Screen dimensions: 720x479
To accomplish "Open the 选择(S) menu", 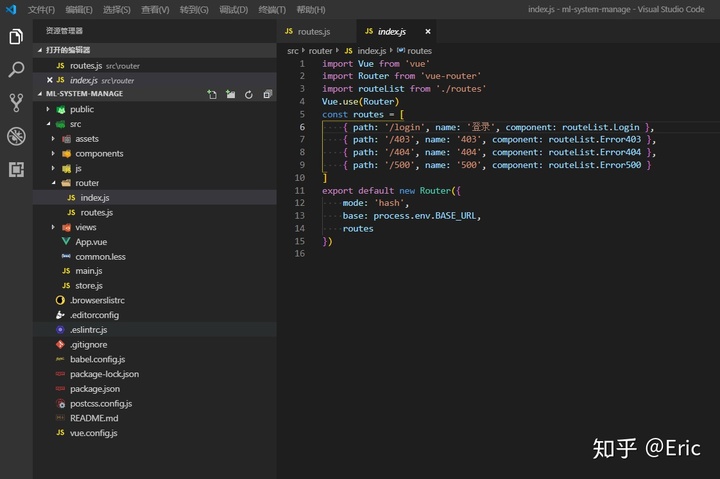I will click(x=117, y=10).
